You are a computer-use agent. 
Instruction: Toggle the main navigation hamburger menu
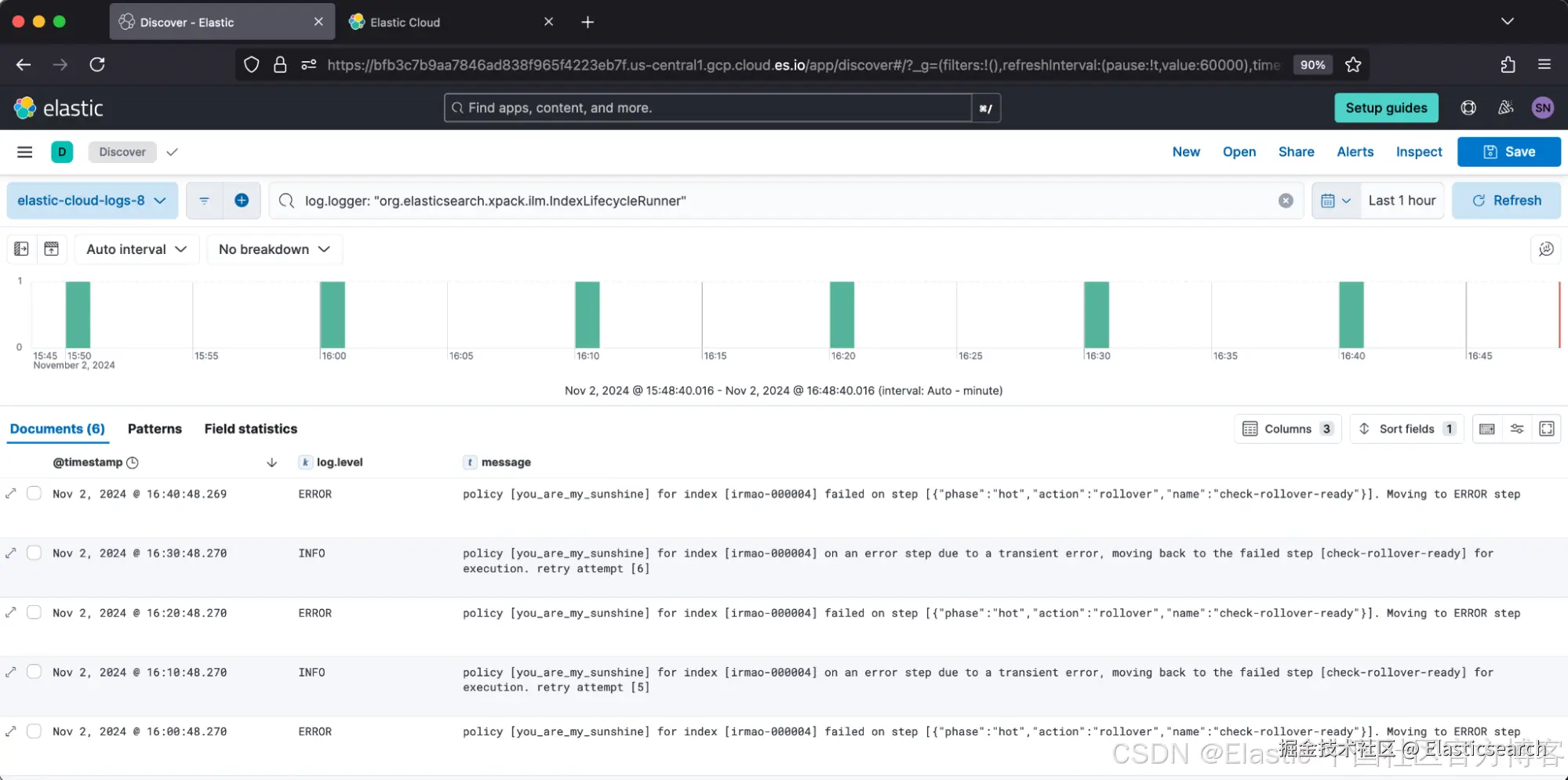(x=25, y=152)
